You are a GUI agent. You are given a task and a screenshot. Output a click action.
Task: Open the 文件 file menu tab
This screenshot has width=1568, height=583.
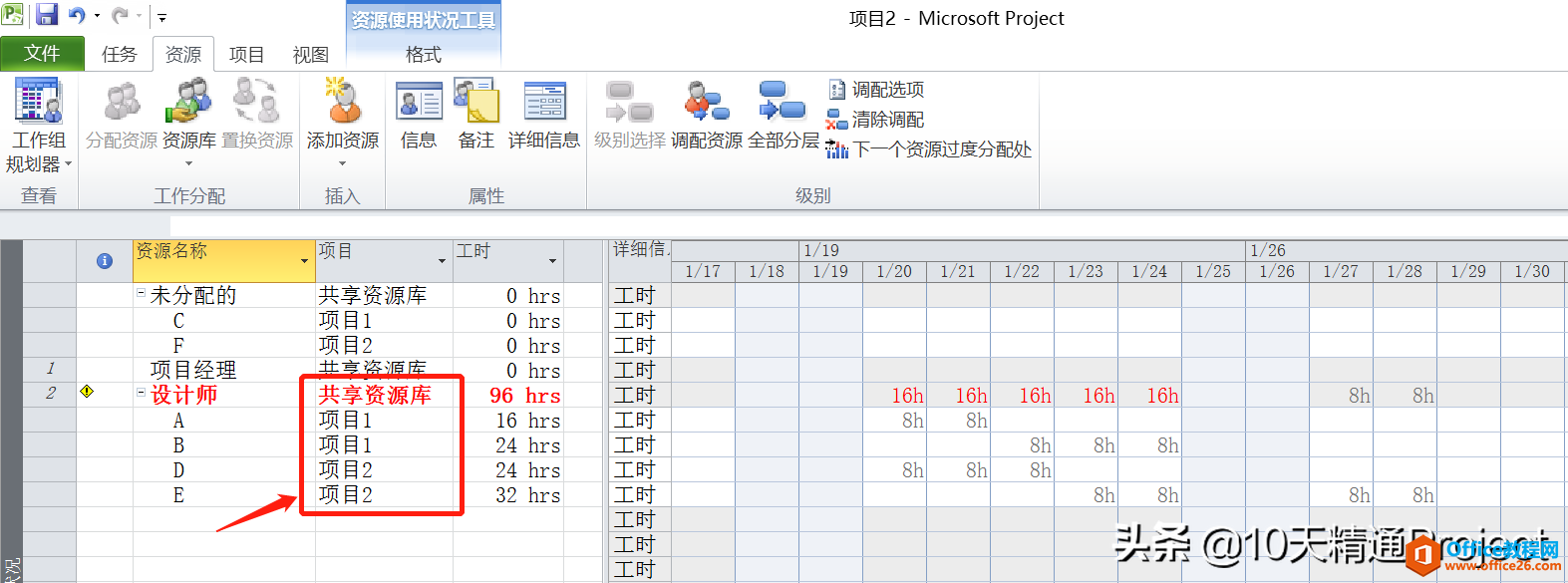pyautogui.click(x=42, y=54)
